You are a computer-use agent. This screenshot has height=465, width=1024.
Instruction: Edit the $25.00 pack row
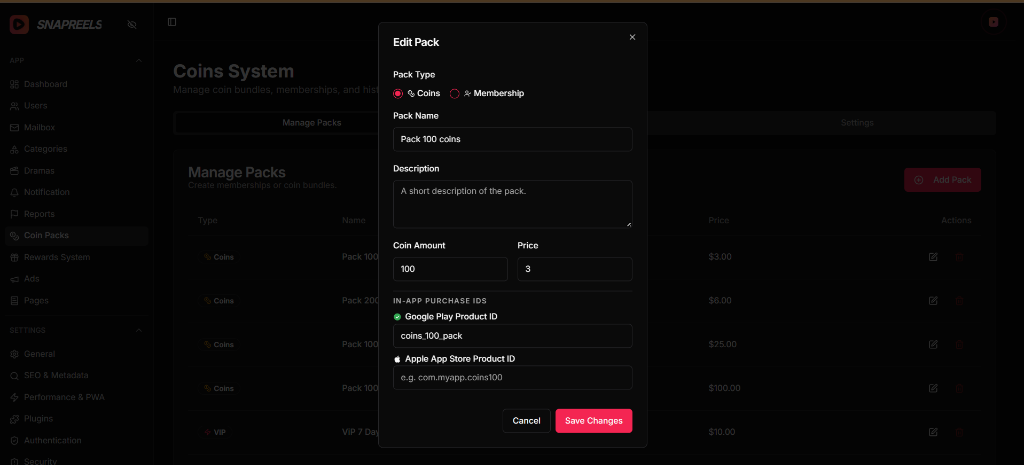(x=933, y=344)
